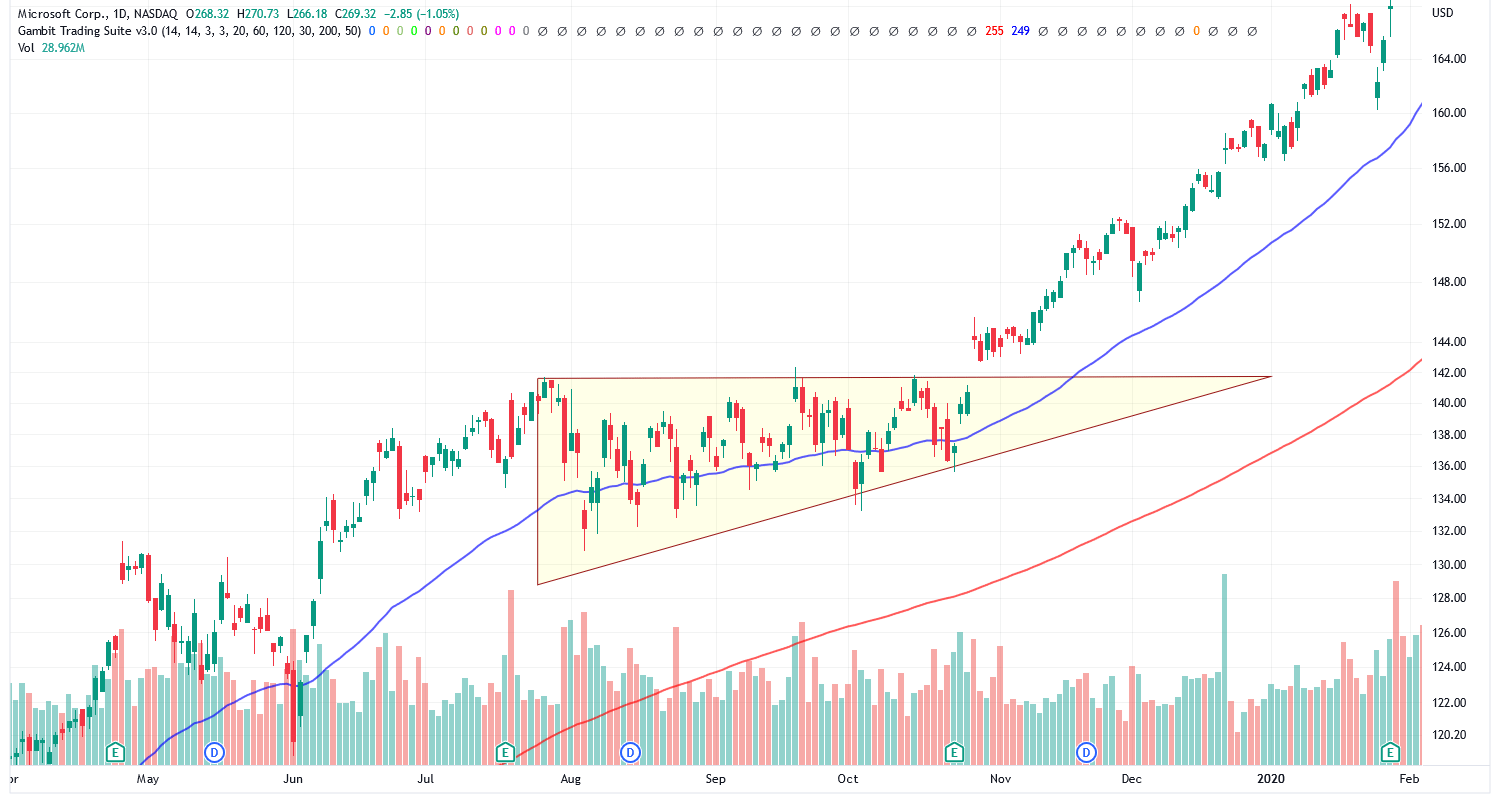Viewport: 1500px width, 800px height.
Task: Click the 140.00 price axis label
Action: coord(1449,404)
